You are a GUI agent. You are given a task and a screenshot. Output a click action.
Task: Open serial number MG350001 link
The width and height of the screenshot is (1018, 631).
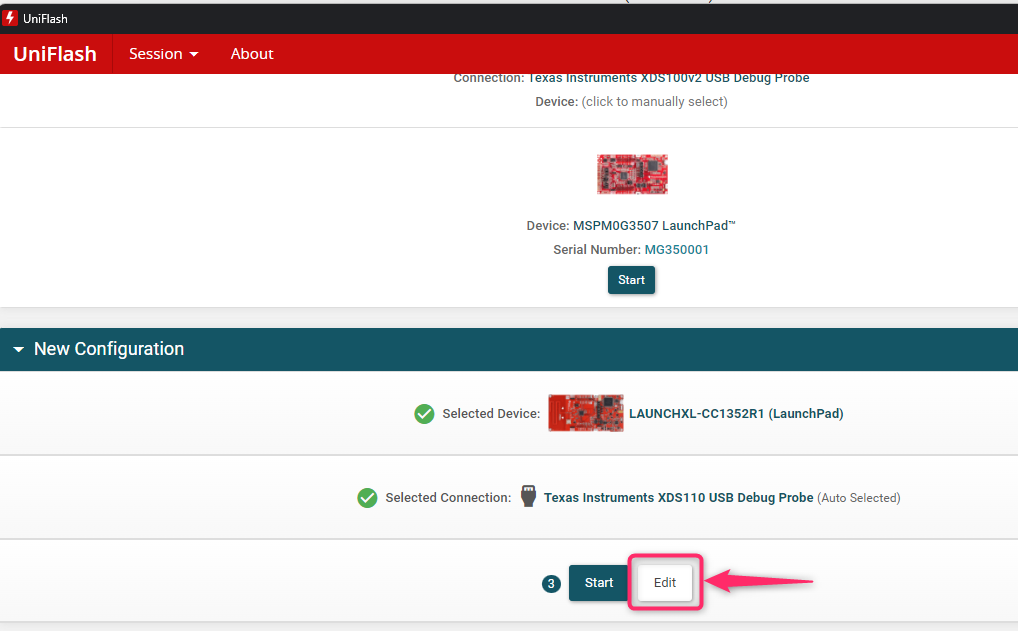tap(677, 250)
